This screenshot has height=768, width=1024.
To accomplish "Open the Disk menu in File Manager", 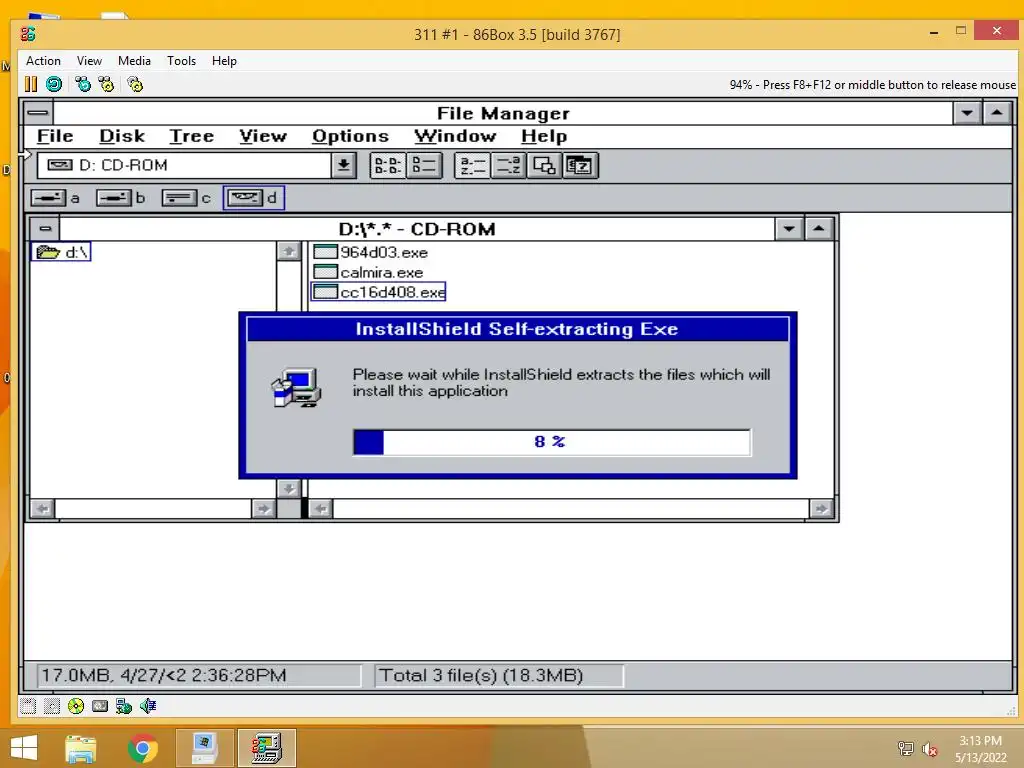I will coord(122,136).
